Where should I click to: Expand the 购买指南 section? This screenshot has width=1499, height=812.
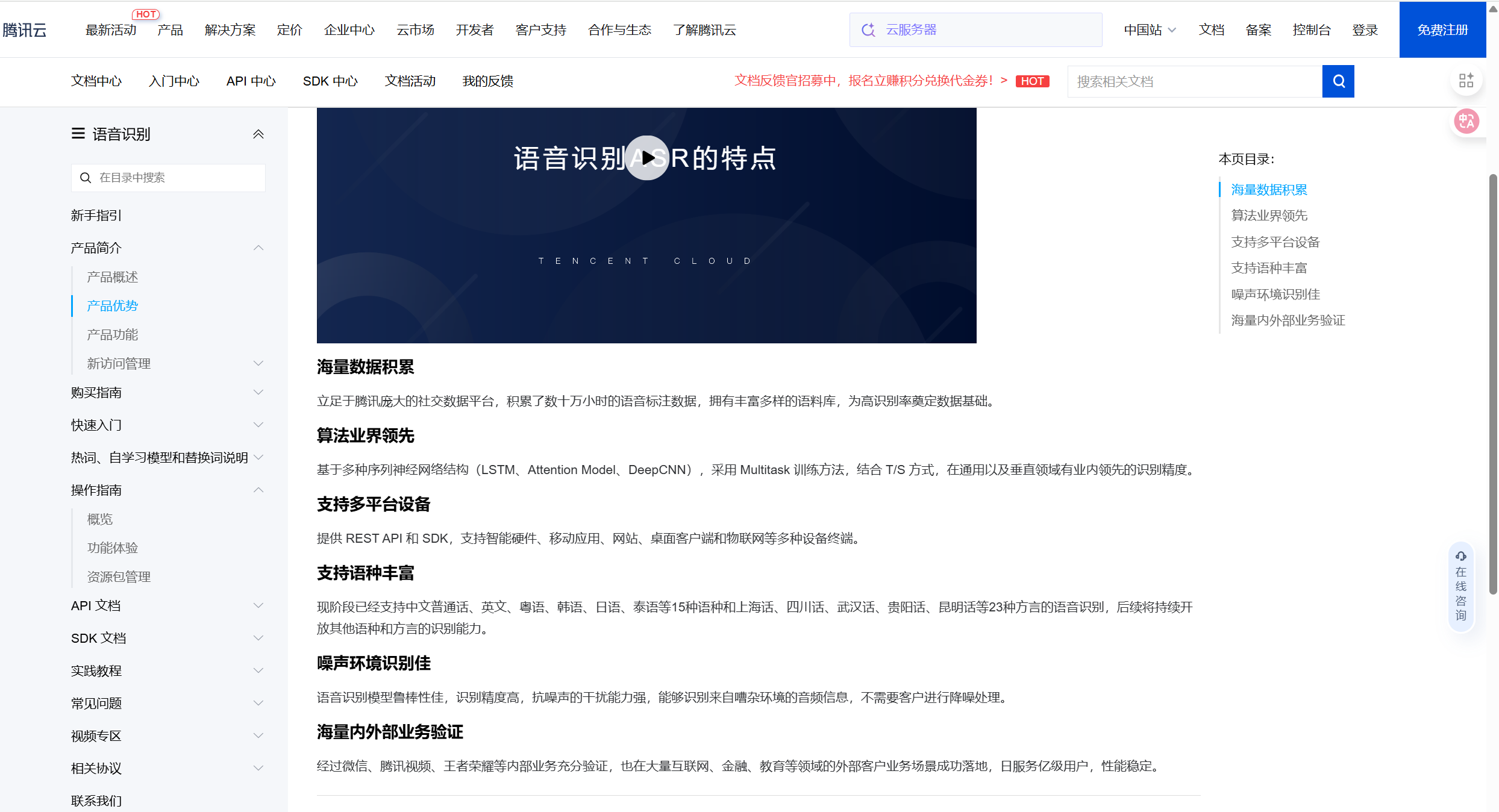pos(258,392)
